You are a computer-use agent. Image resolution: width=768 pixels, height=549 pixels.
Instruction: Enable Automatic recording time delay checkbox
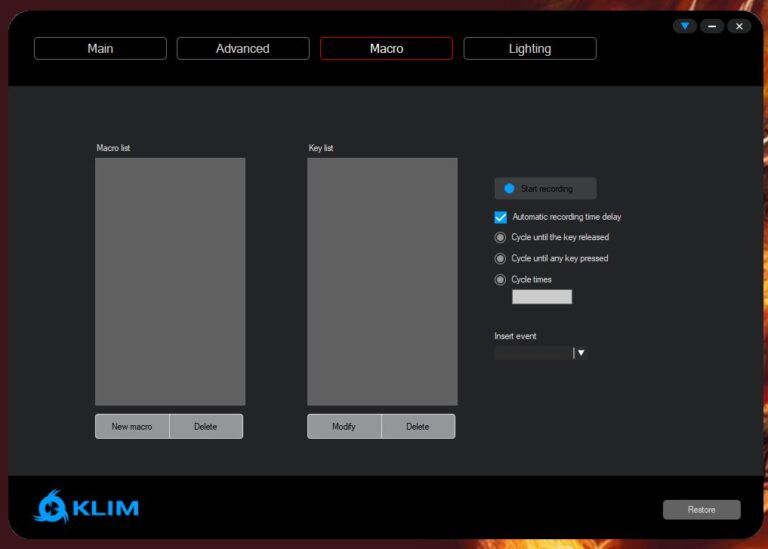point(501,217)
